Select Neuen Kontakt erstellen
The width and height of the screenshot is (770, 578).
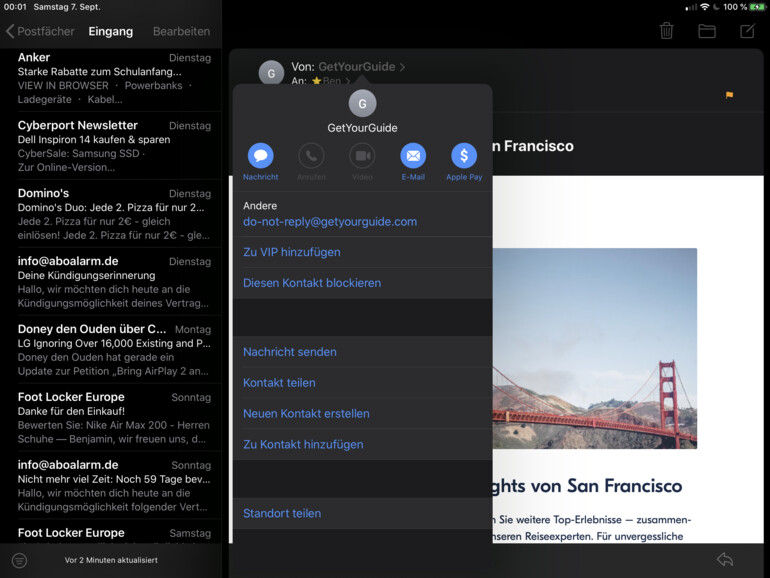coord(363,413)
